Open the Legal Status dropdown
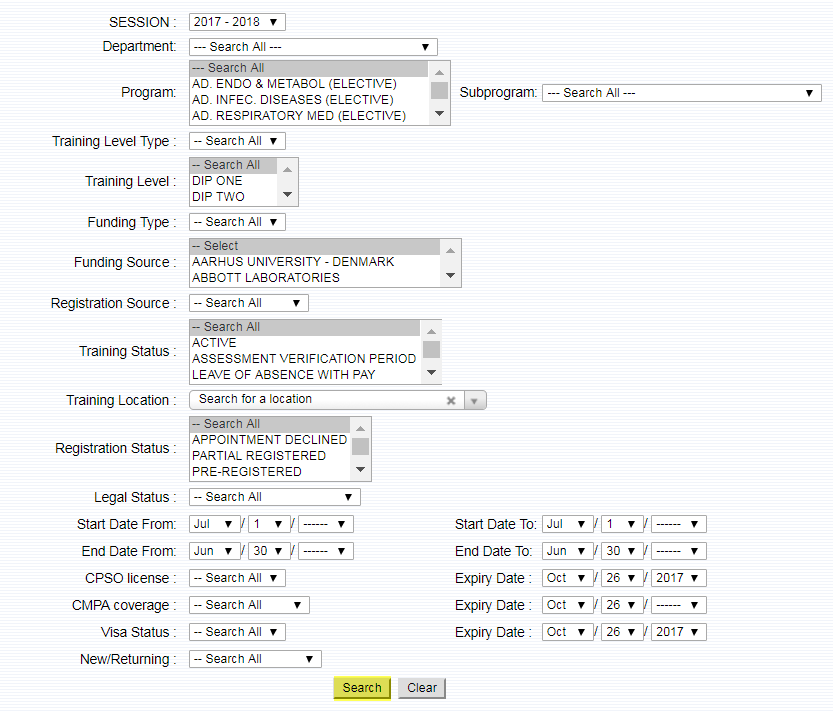 274,497
